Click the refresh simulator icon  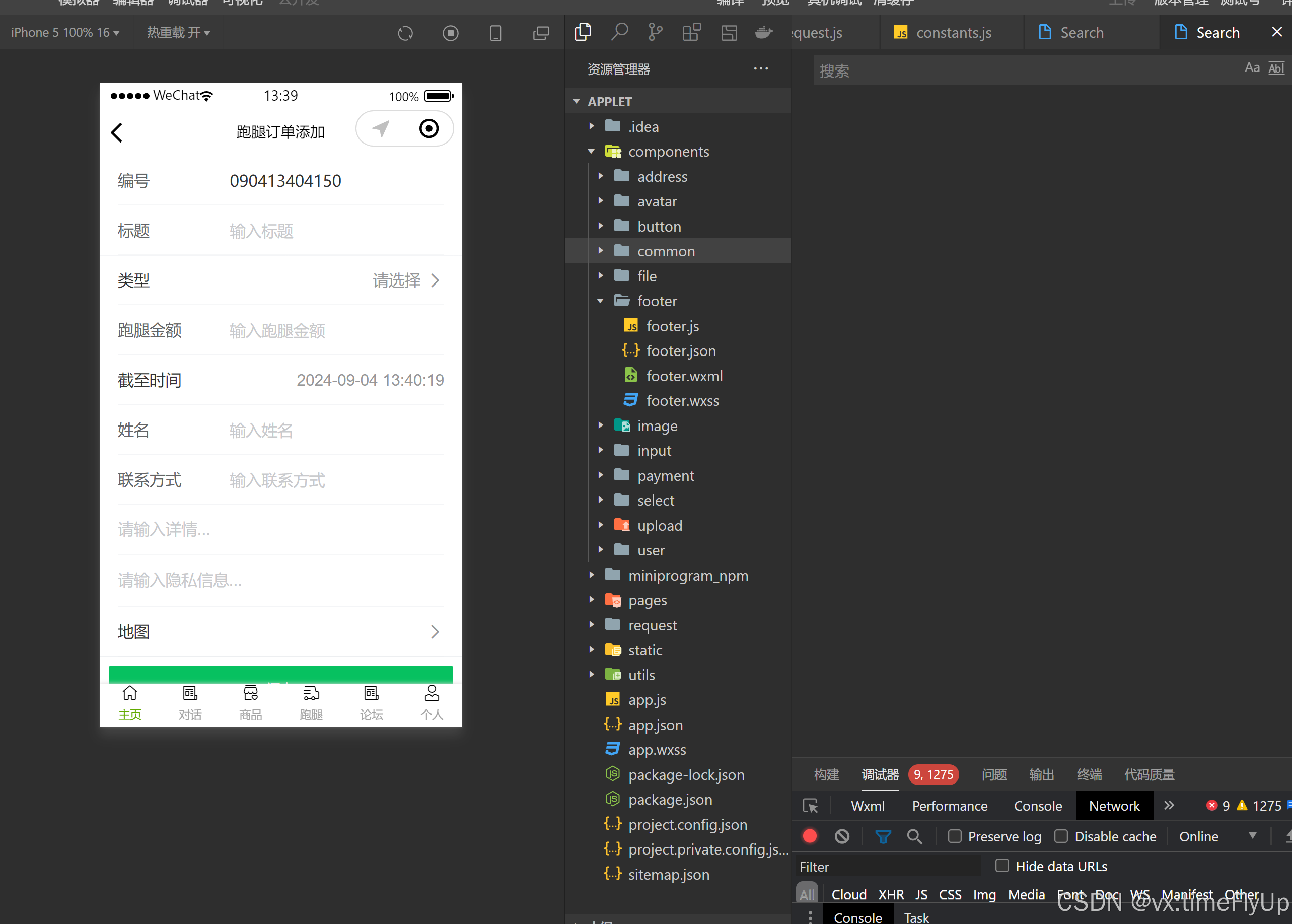click(405, 33)
